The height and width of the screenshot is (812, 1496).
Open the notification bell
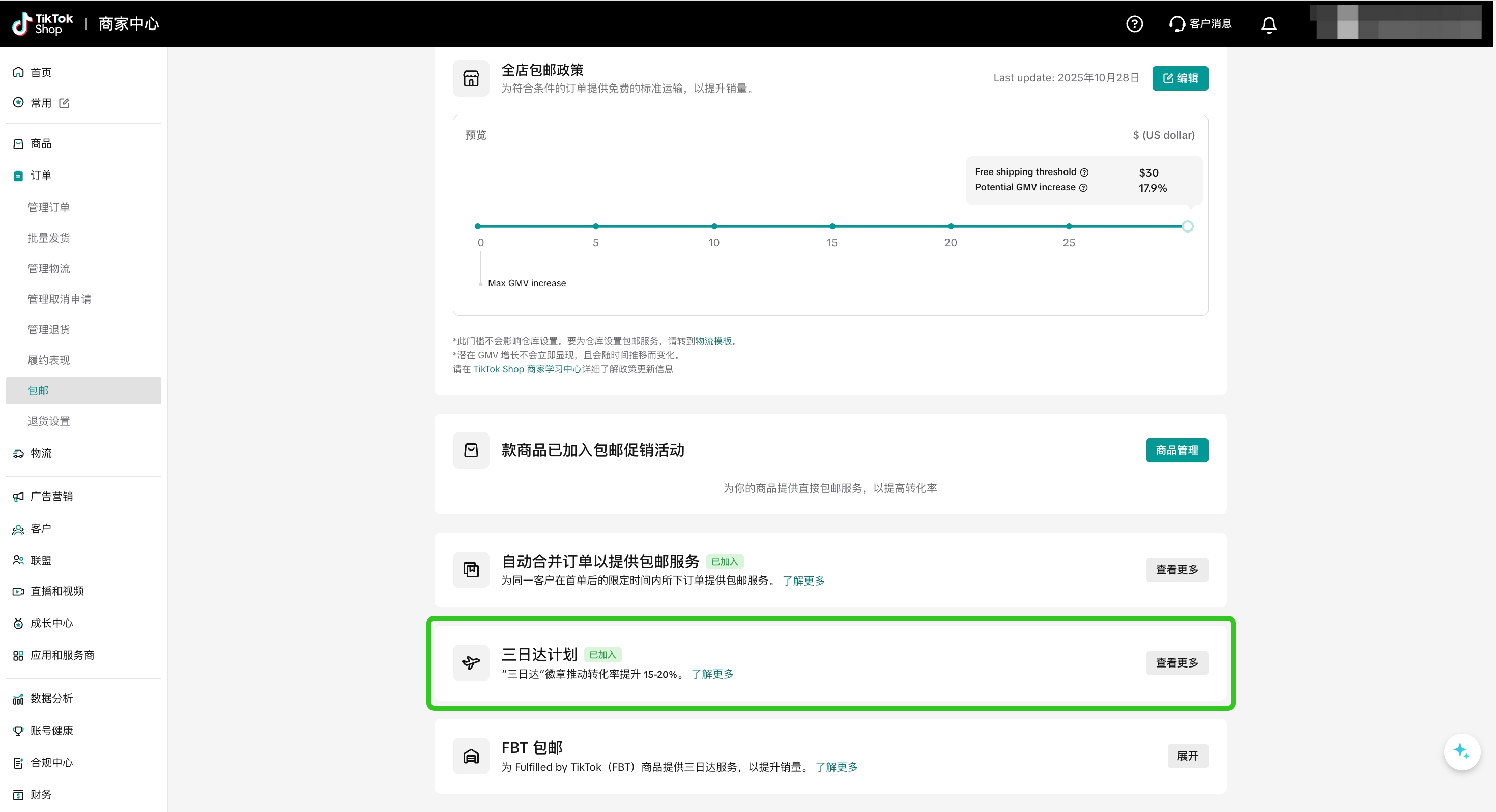[x=1269, y=24]
